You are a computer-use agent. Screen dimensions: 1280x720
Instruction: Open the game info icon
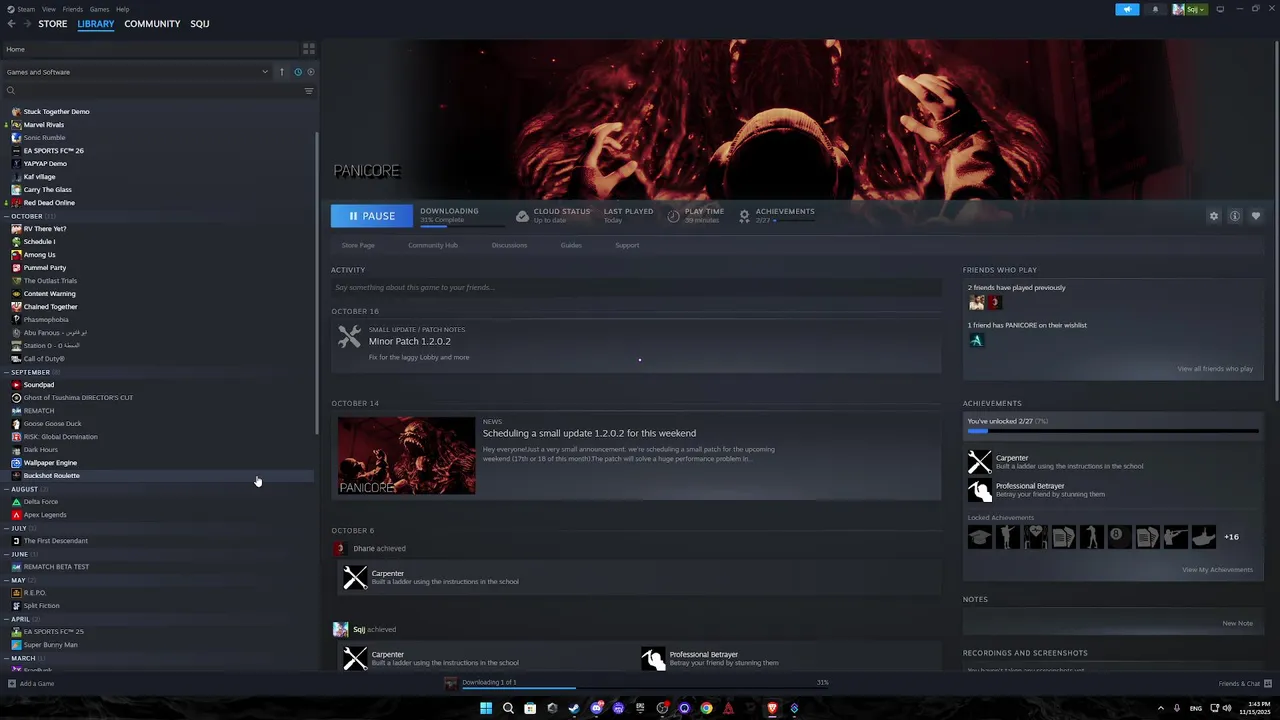pyautogui.click(x=1235, y=216)
